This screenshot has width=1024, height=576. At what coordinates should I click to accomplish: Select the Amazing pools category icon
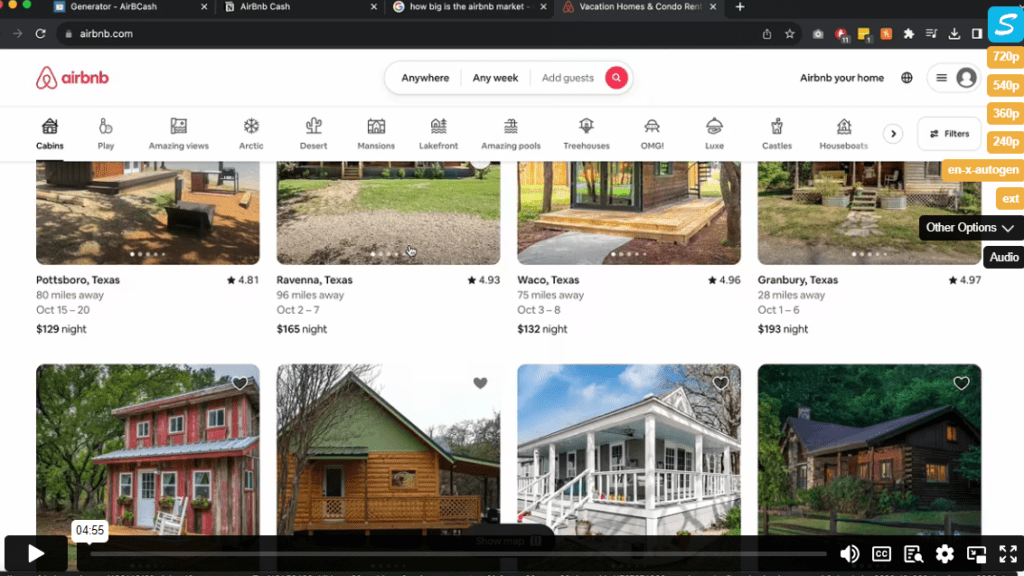(x=511, y=125)
